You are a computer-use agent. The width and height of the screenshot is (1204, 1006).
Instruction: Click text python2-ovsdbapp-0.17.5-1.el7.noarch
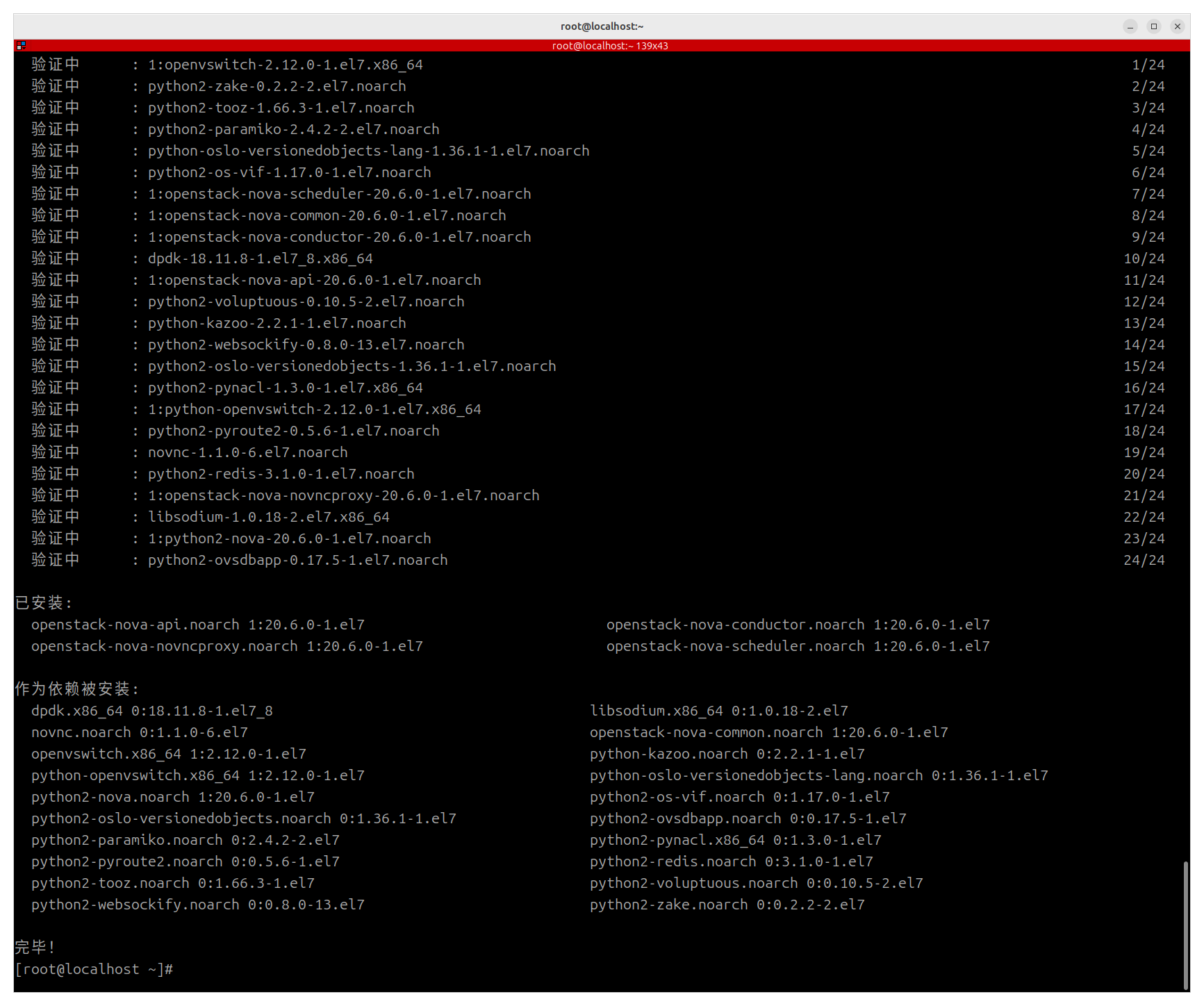(298, 560)
